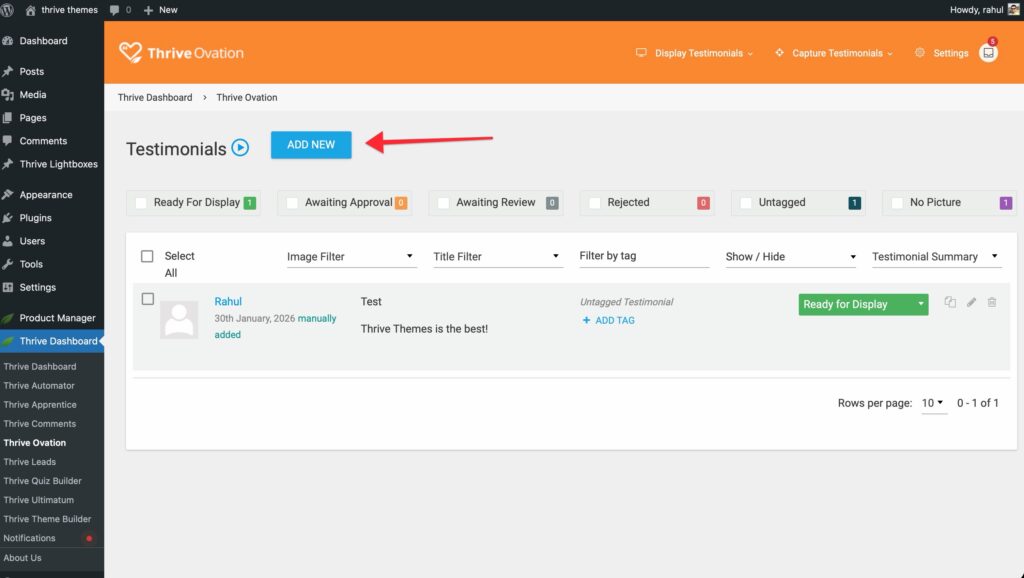Click the copy testimonial icon
The width and height of the screenshot is (1024, 578).
pyautogui.click(x=950, y=302)
